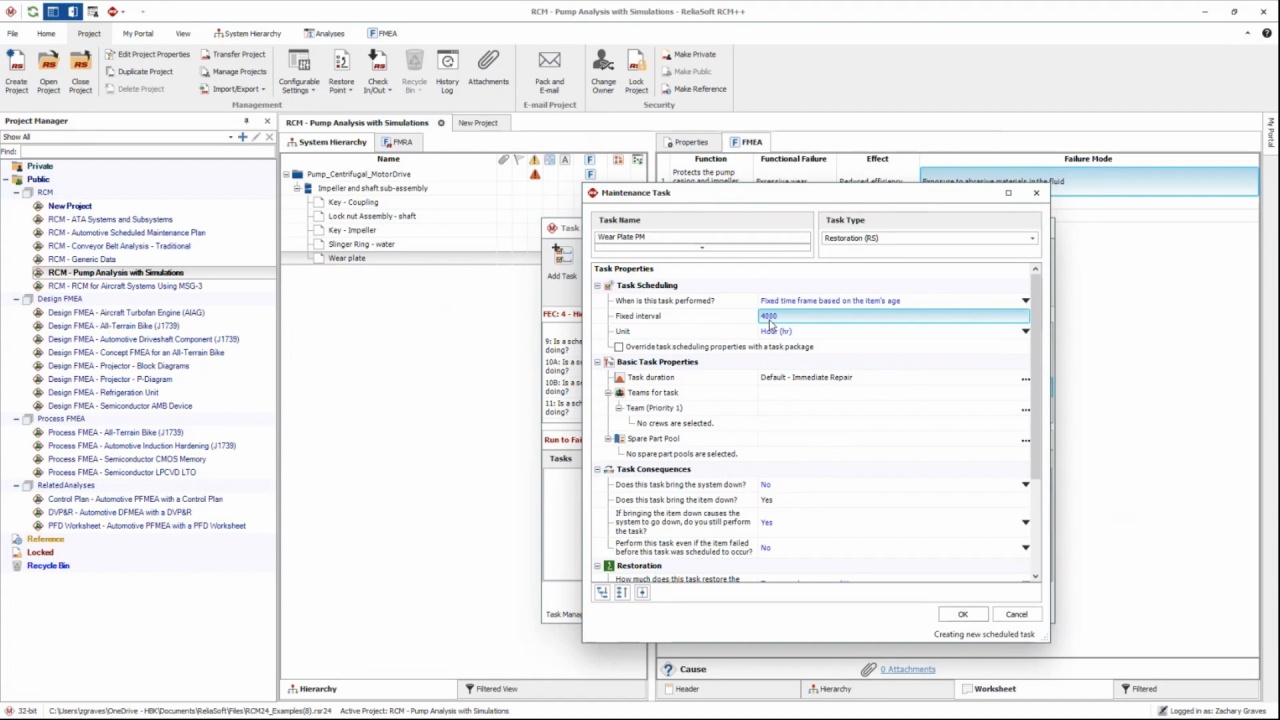Click ellipsis button for Team (Priority 1)

point(1025,409)
